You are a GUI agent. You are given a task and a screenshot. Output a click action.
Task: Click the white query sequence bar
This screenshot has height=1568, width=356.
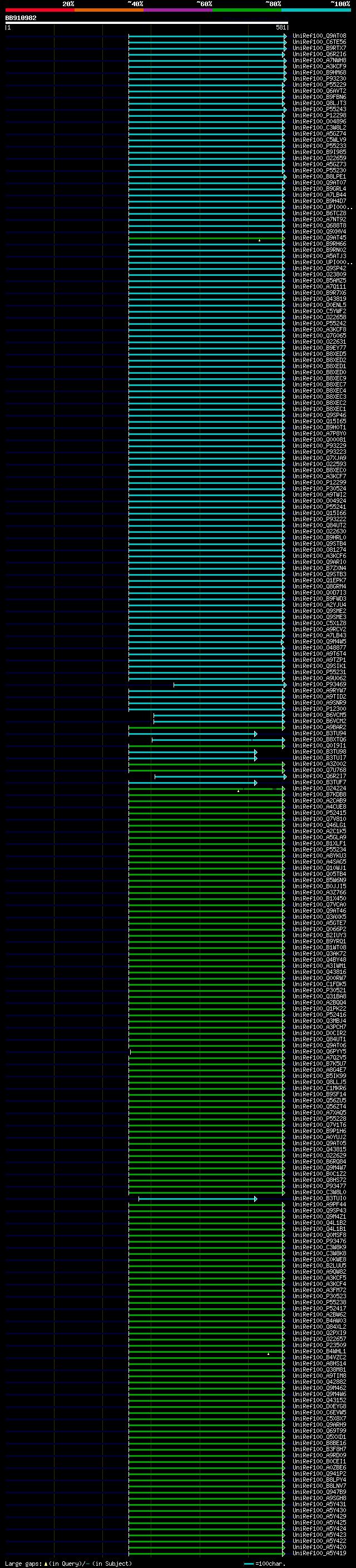147,22
